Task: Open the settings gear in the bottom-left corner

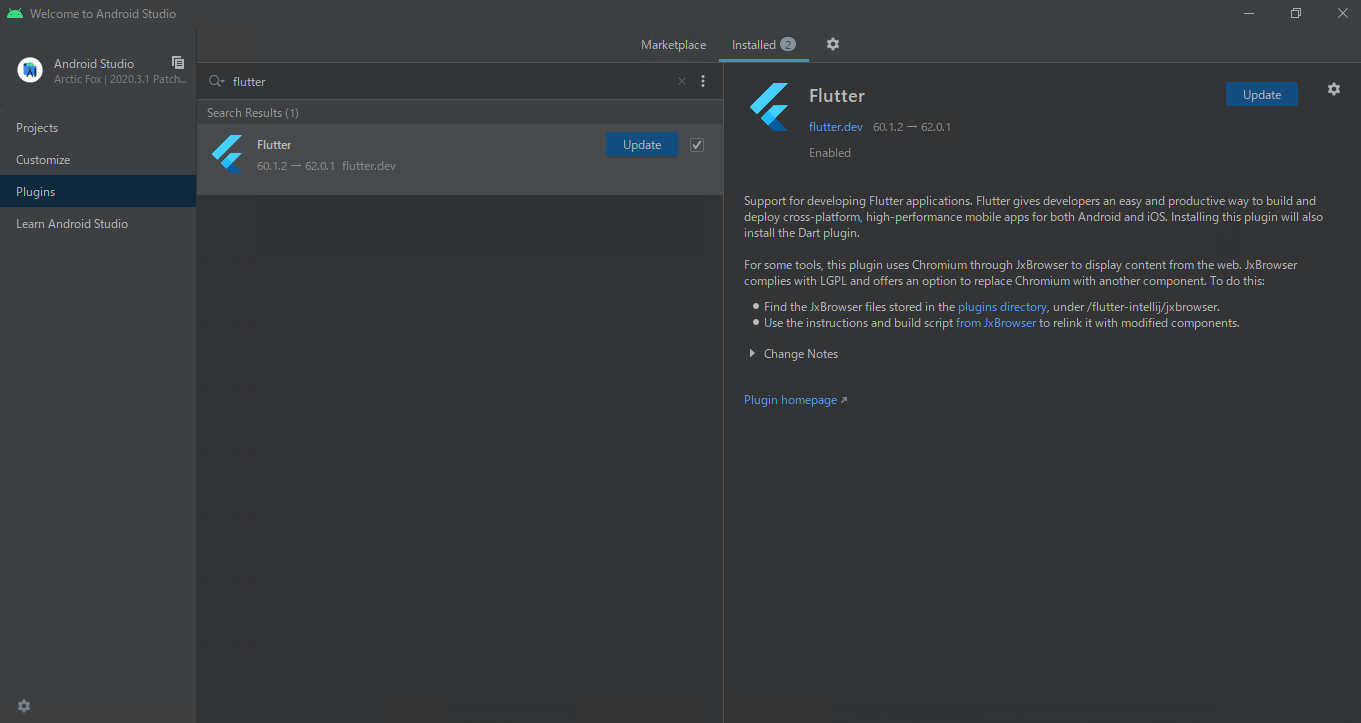Action: (x=24, y=706)
